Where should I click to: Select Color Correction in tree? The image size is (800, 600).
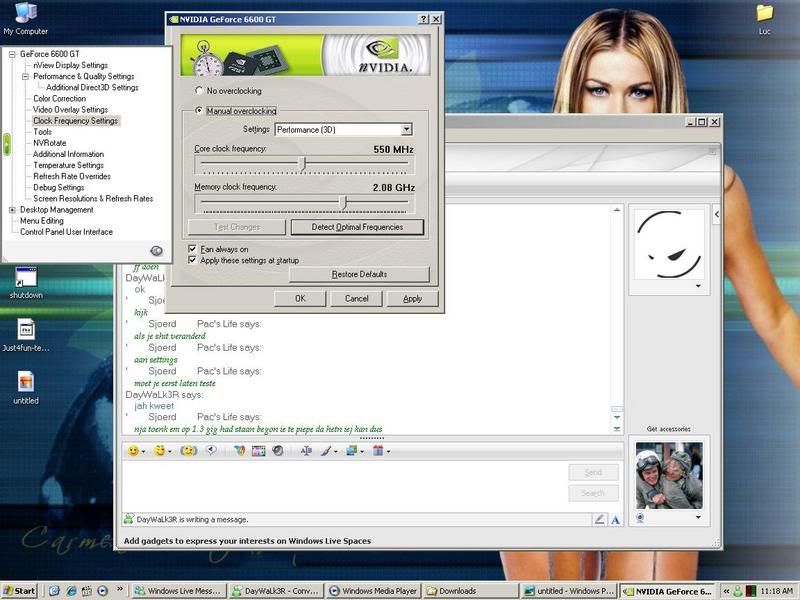[x=59, y=98]
